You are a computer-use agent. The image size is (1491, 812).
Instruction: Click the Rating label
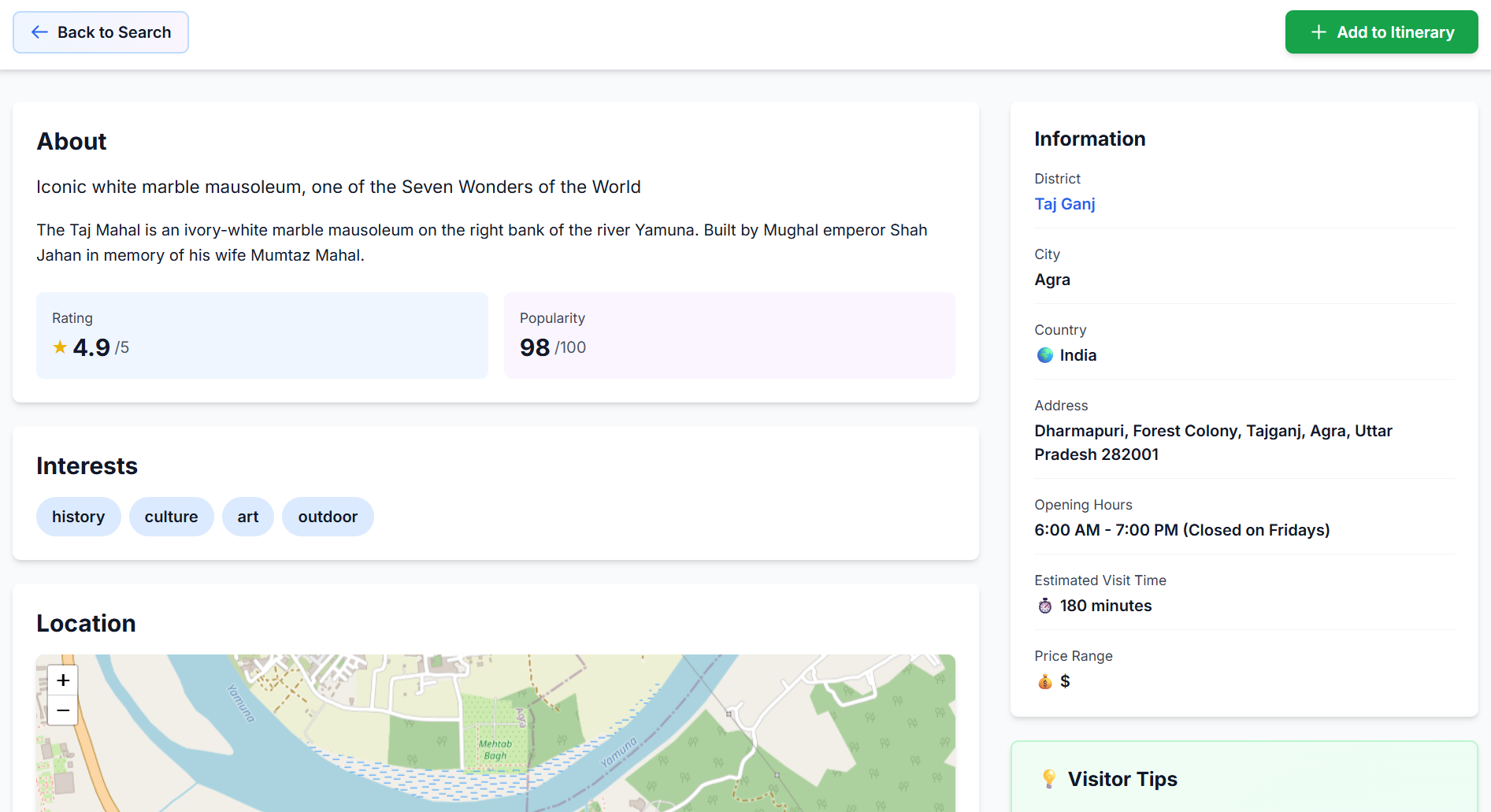72,318
